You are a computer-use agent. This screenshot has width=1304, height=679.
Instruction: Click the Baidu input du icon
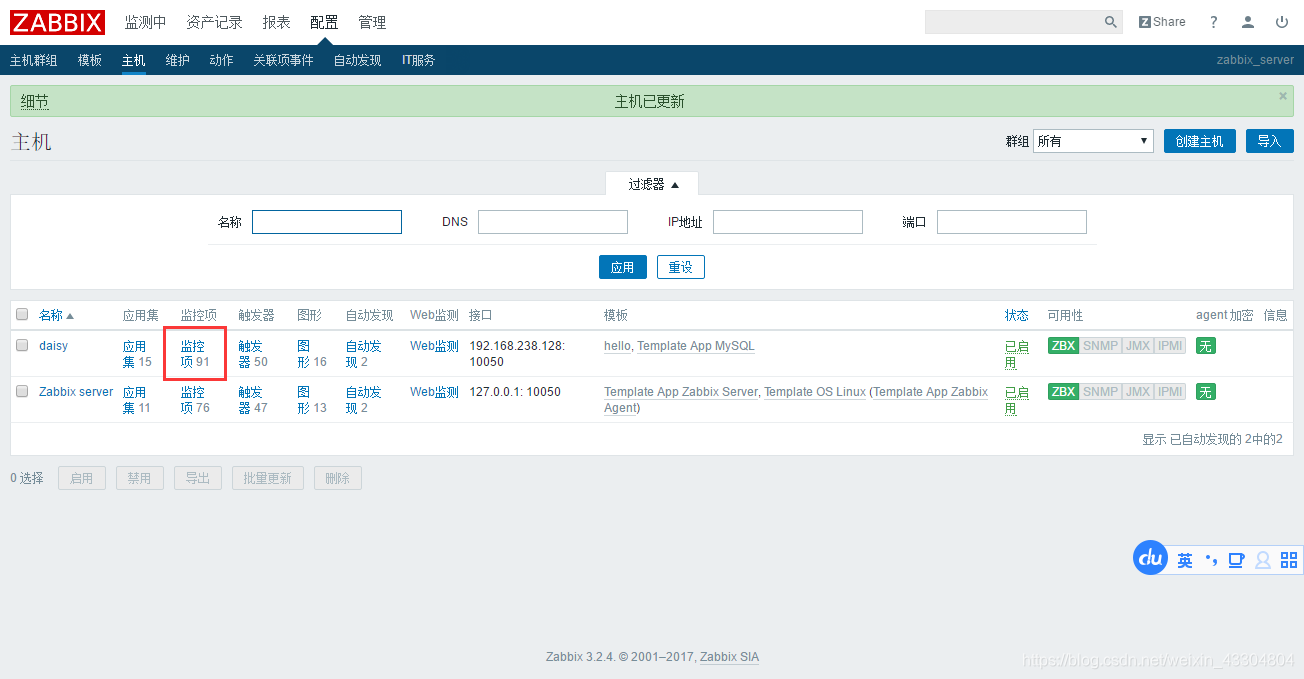pos(1151,557)
